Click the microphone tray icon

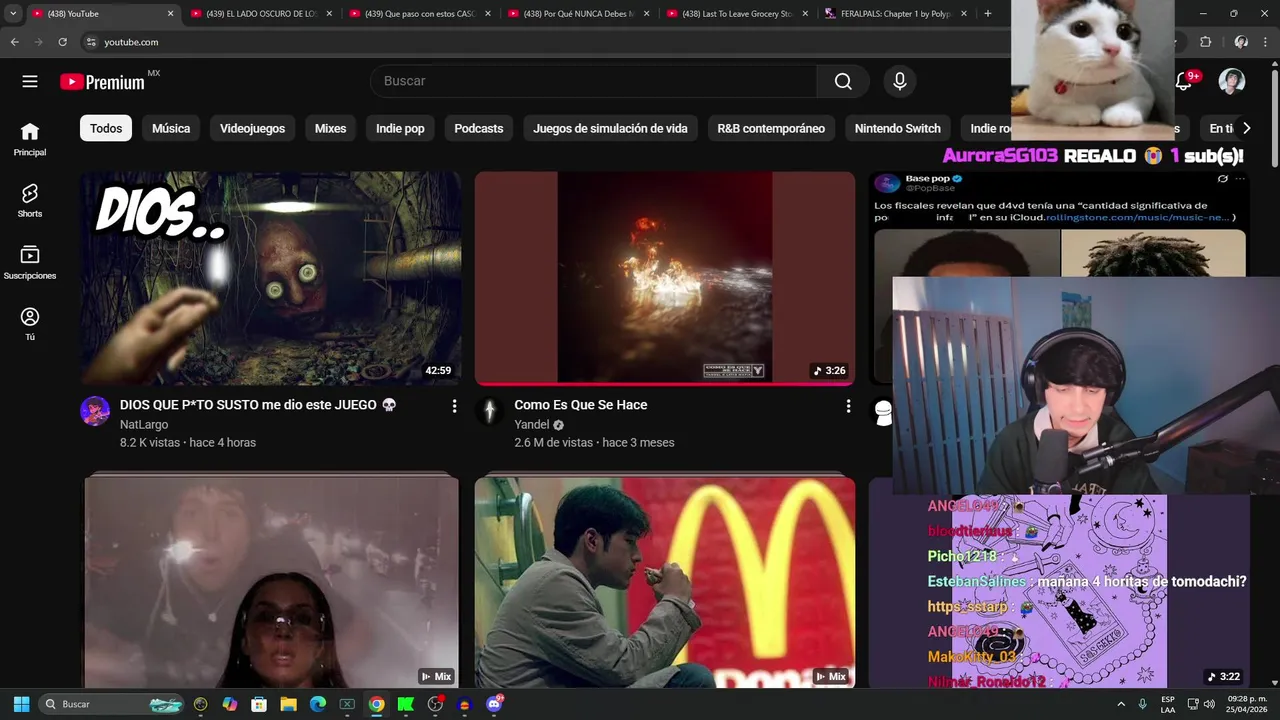[x=1142, y=704]
